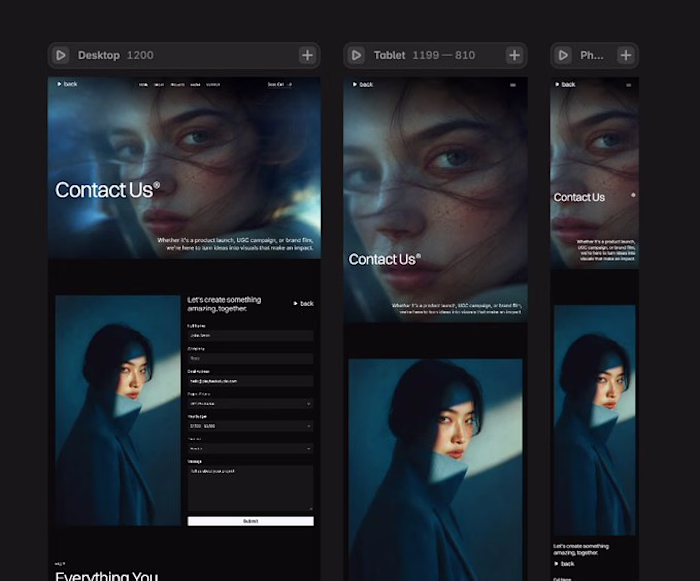Select the Phone hero face image
This screenshot has height=581, width=700.
coord(595,173)
